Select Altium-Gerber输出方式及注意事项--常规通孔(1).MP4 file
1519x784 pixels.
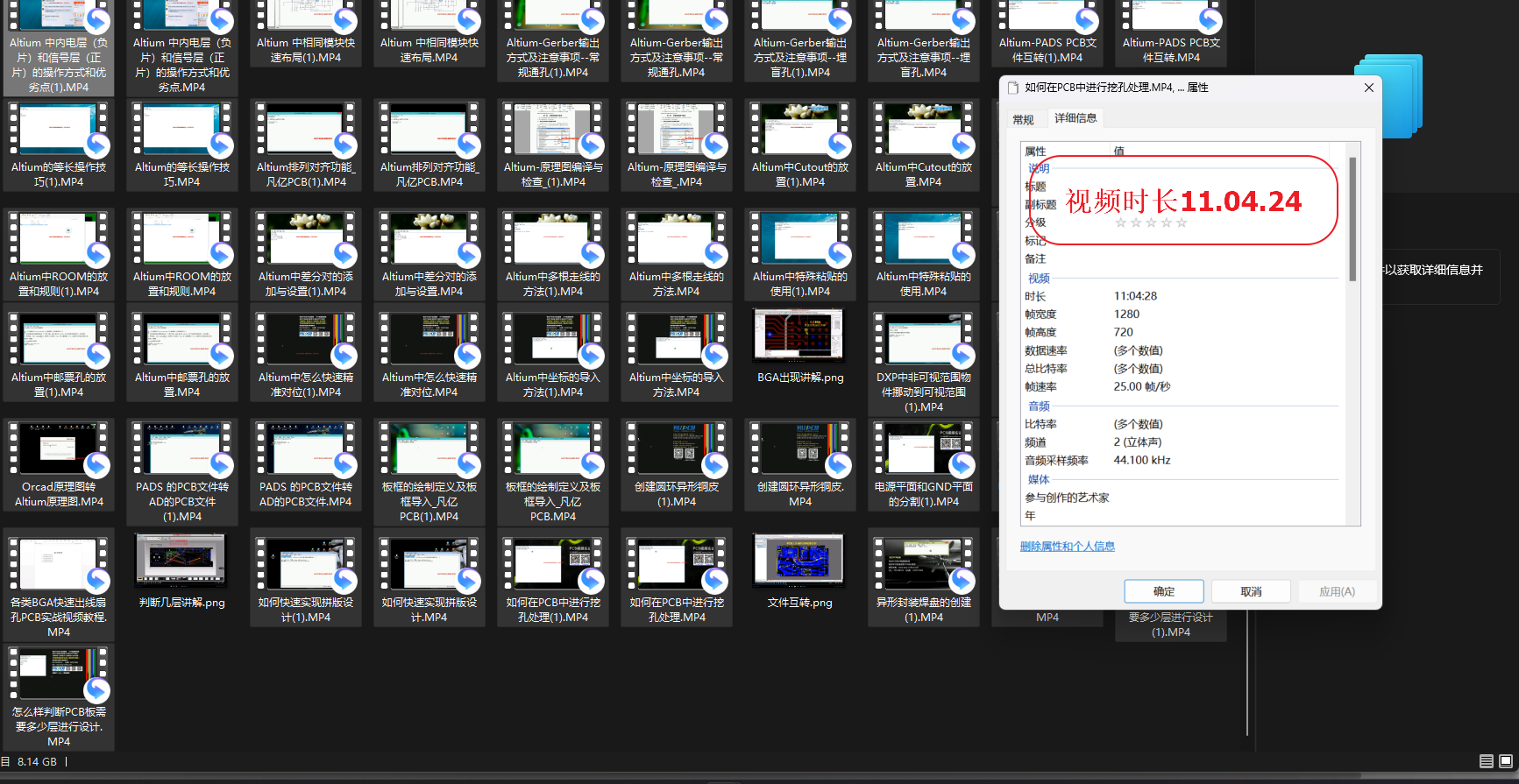pyautogui.click(x=553, y=41)
